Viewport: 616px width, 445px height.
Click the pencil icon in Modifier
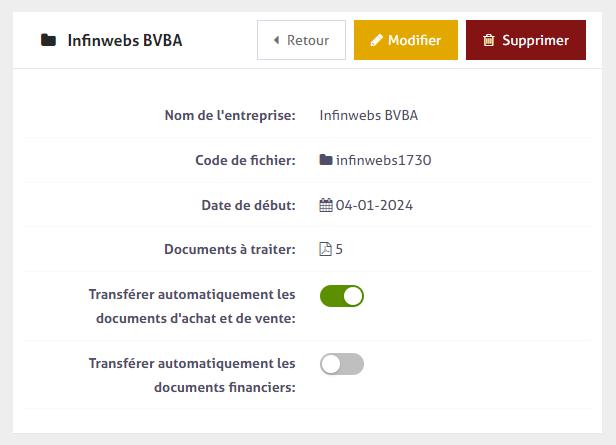[x=376, y=41]
